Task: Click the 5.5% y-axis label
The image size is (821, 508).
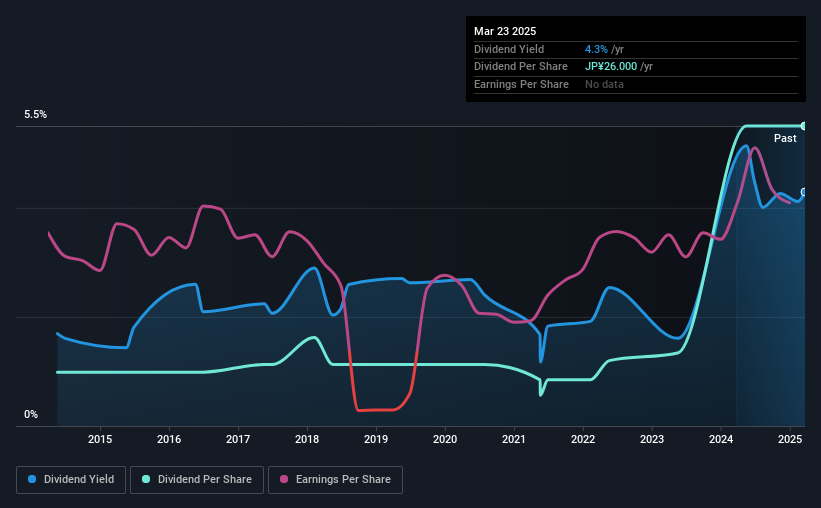Action: point(36,114)
